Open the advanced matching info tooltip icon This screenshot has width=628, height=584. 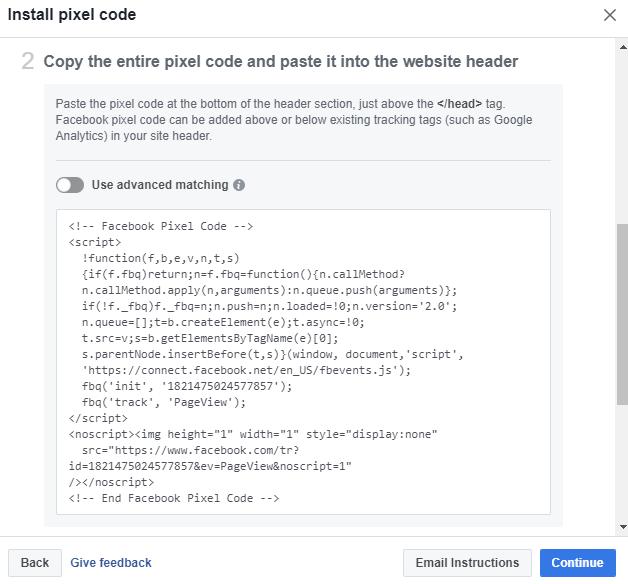[x=239, y=185]
